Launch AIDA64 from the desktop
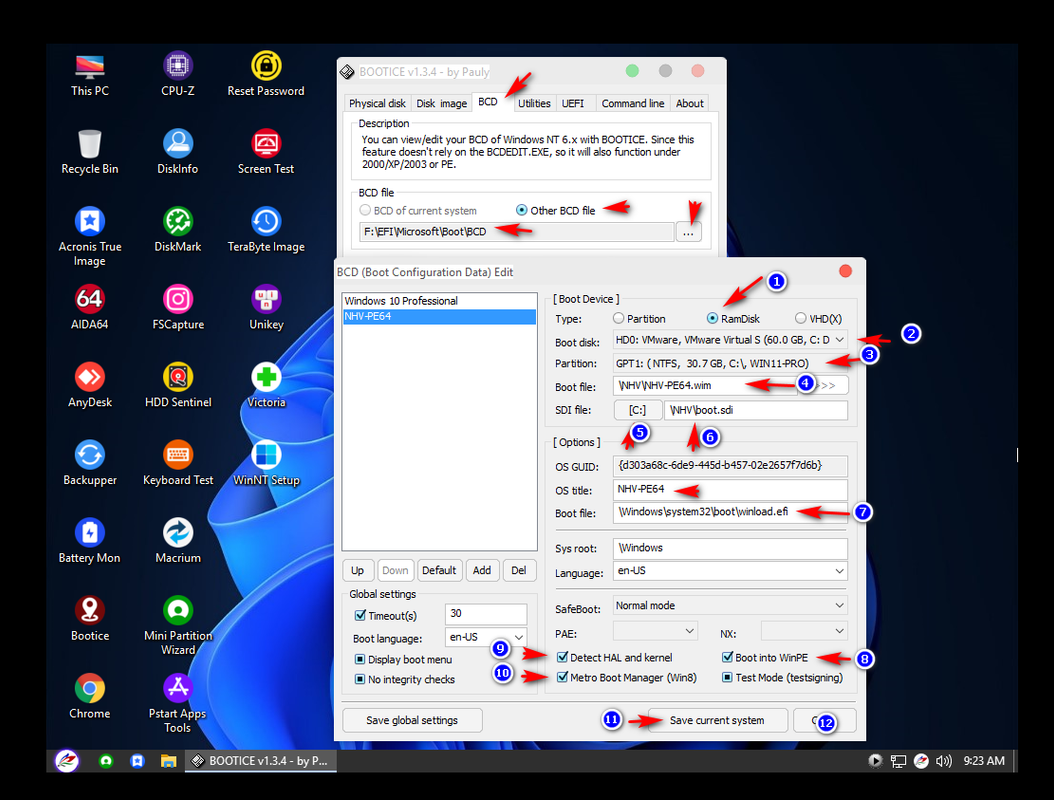This screenshot has width=1054, height=800. [x=89, y=308]
